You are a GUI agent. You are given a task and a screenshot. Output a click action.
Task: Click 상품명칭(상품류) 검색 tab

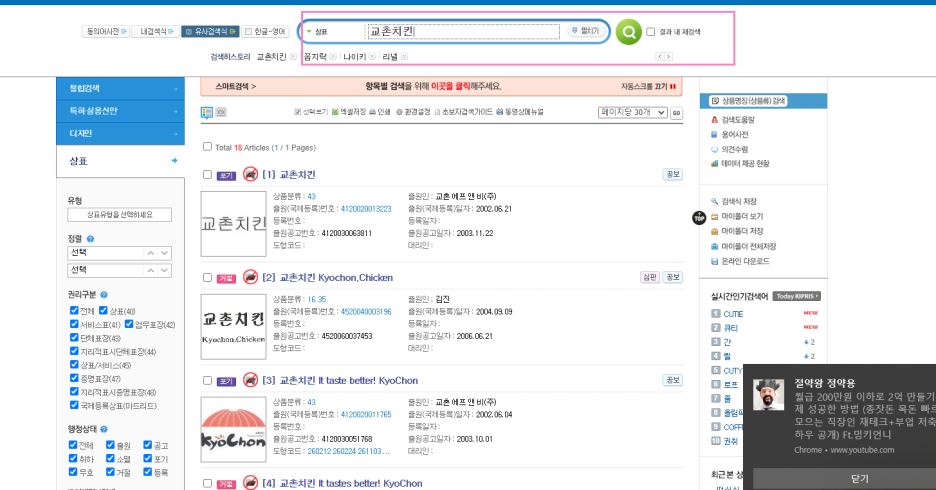click(x=749, y=101)
